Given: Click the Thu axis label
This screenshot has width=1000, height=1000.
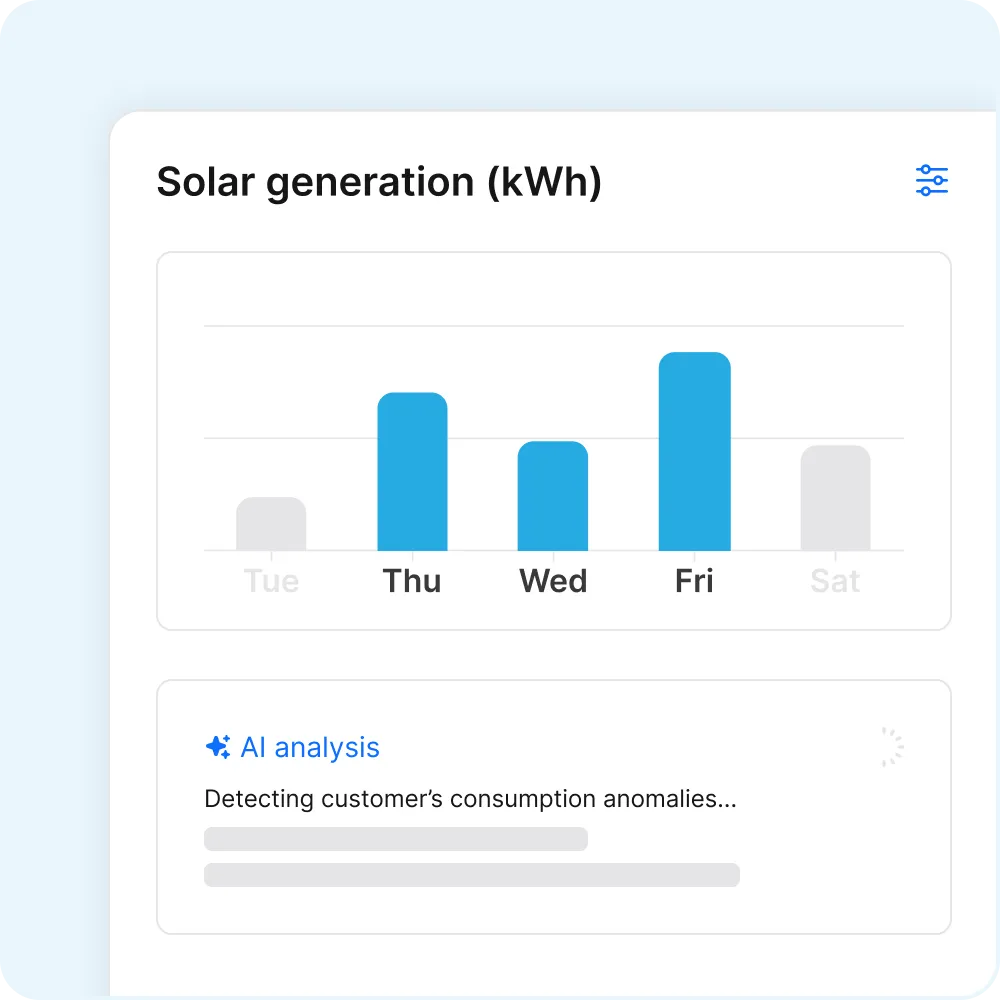Looking at the screenshot, I should click(x=412, y=581).
